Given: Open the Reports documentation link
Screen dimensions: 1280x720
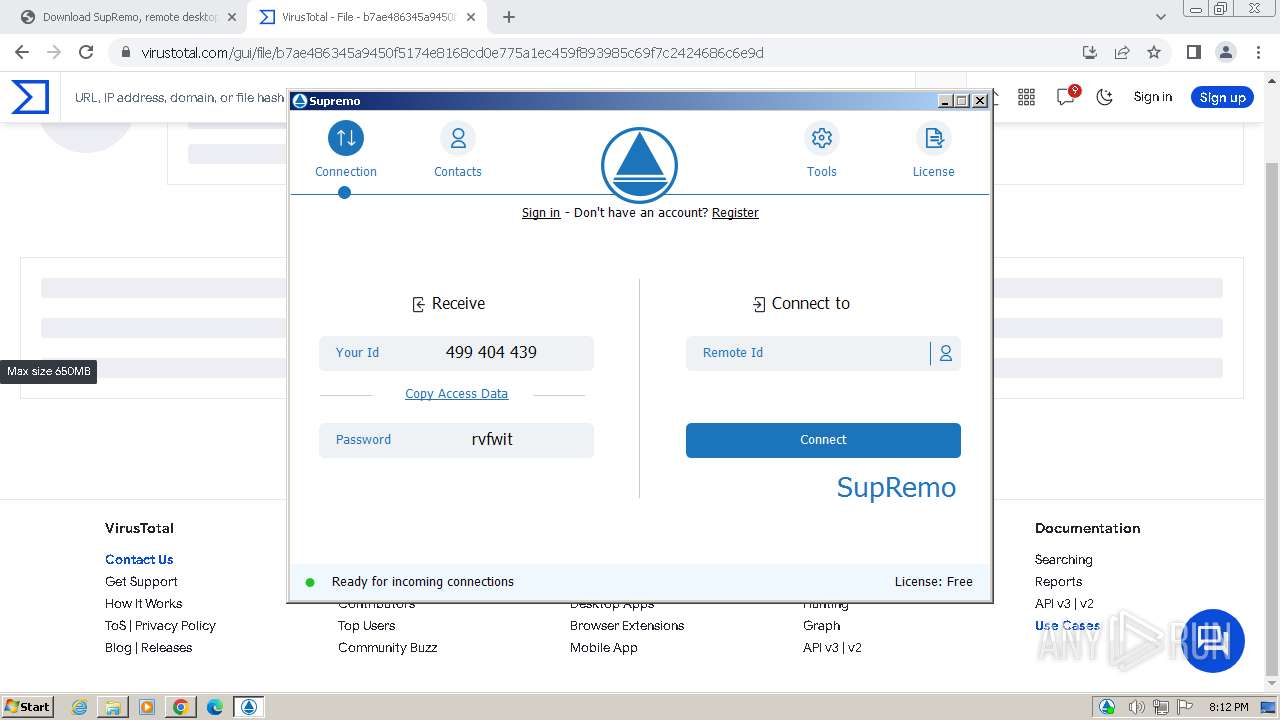Looking at the screenshot, I should pyautogui.click(x=1058, y=582).
